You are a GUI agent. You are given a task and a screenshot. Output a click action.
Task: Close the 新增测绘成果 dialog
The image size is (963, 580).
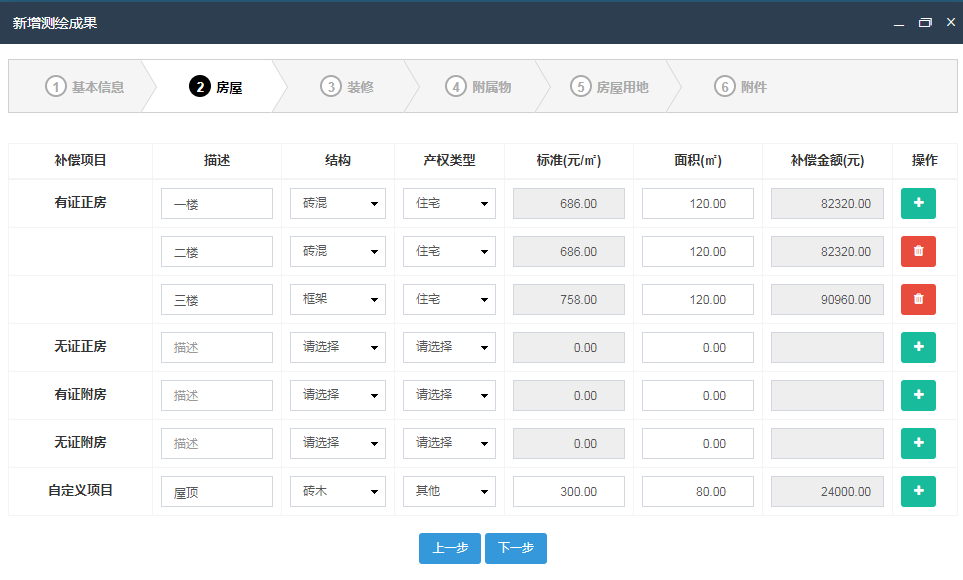pyautogui.click(x=951, y=22)
